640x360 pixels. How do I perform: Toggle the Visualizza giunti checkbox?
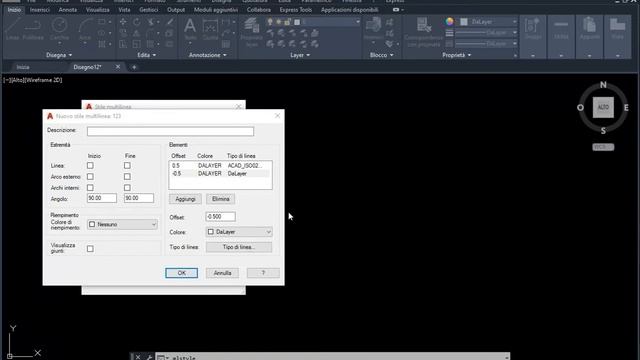(90, 249)
